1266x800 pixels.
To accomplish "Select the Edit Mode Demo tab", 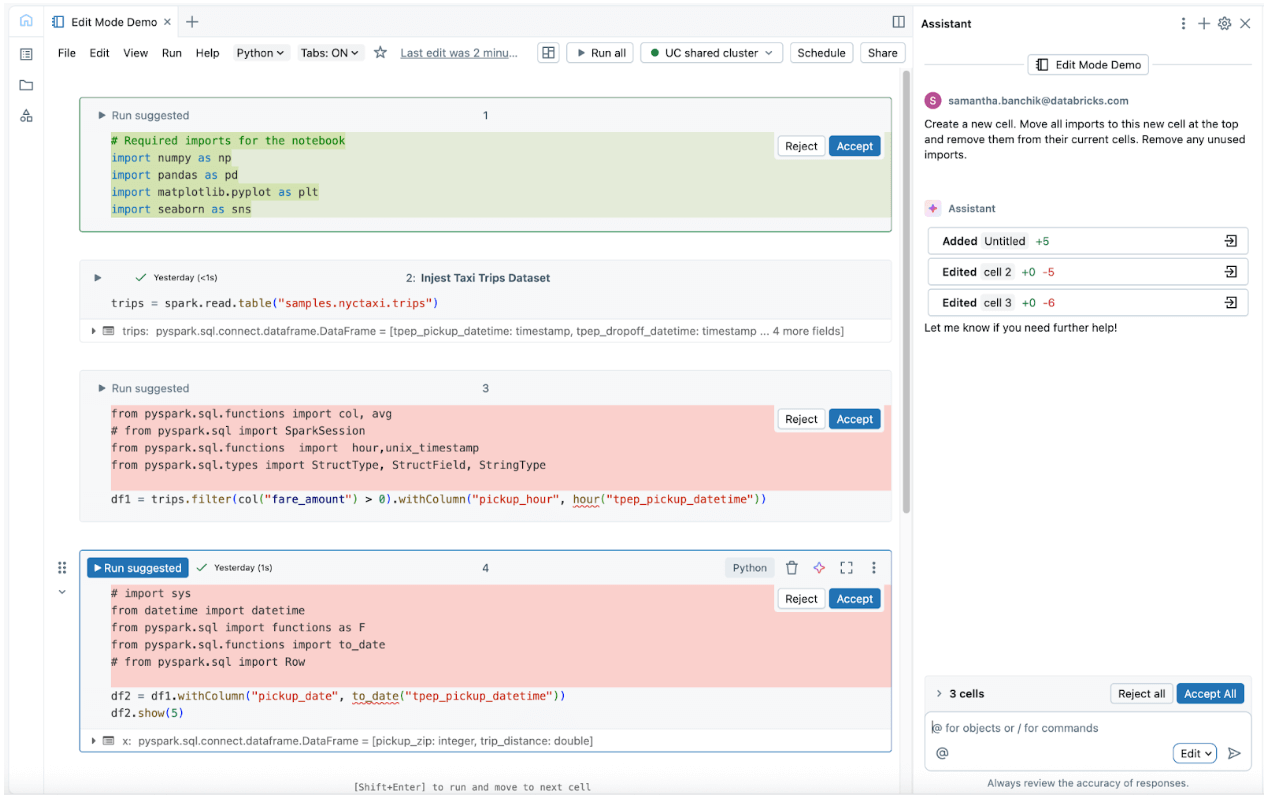I will coord(112,22).
